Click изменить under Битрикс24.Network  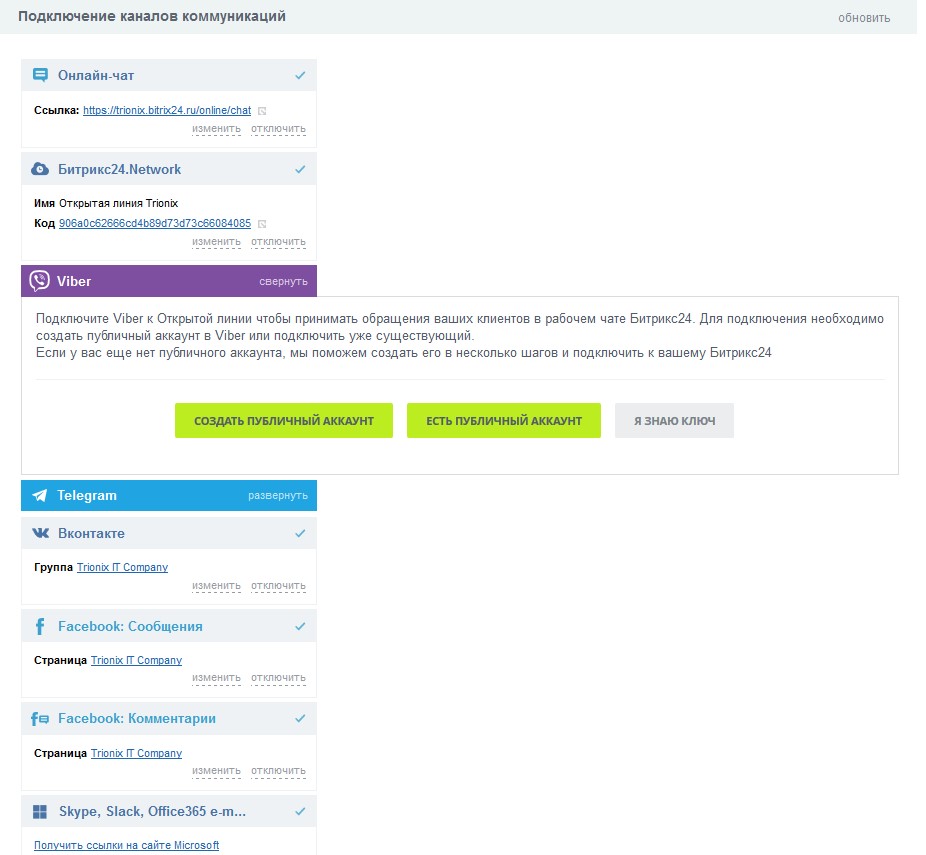pyautogui.click(x=216, y=242)
